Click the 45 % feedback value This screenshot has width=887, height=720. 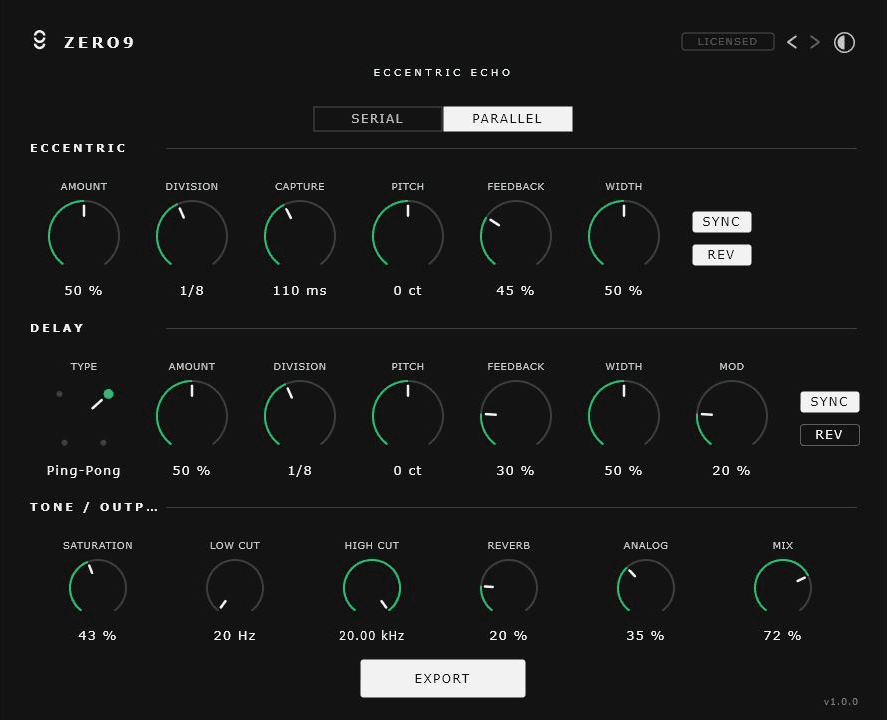pos(515,291)
